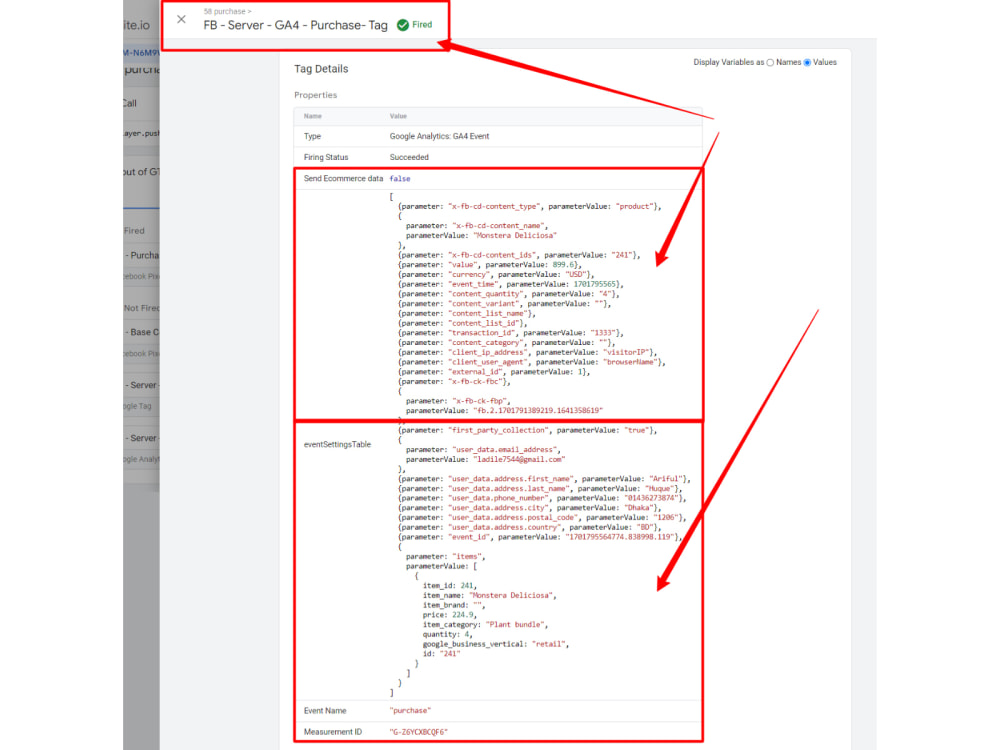
Task: Click the 'Name' column header
Action: click(x=312, y=116)
